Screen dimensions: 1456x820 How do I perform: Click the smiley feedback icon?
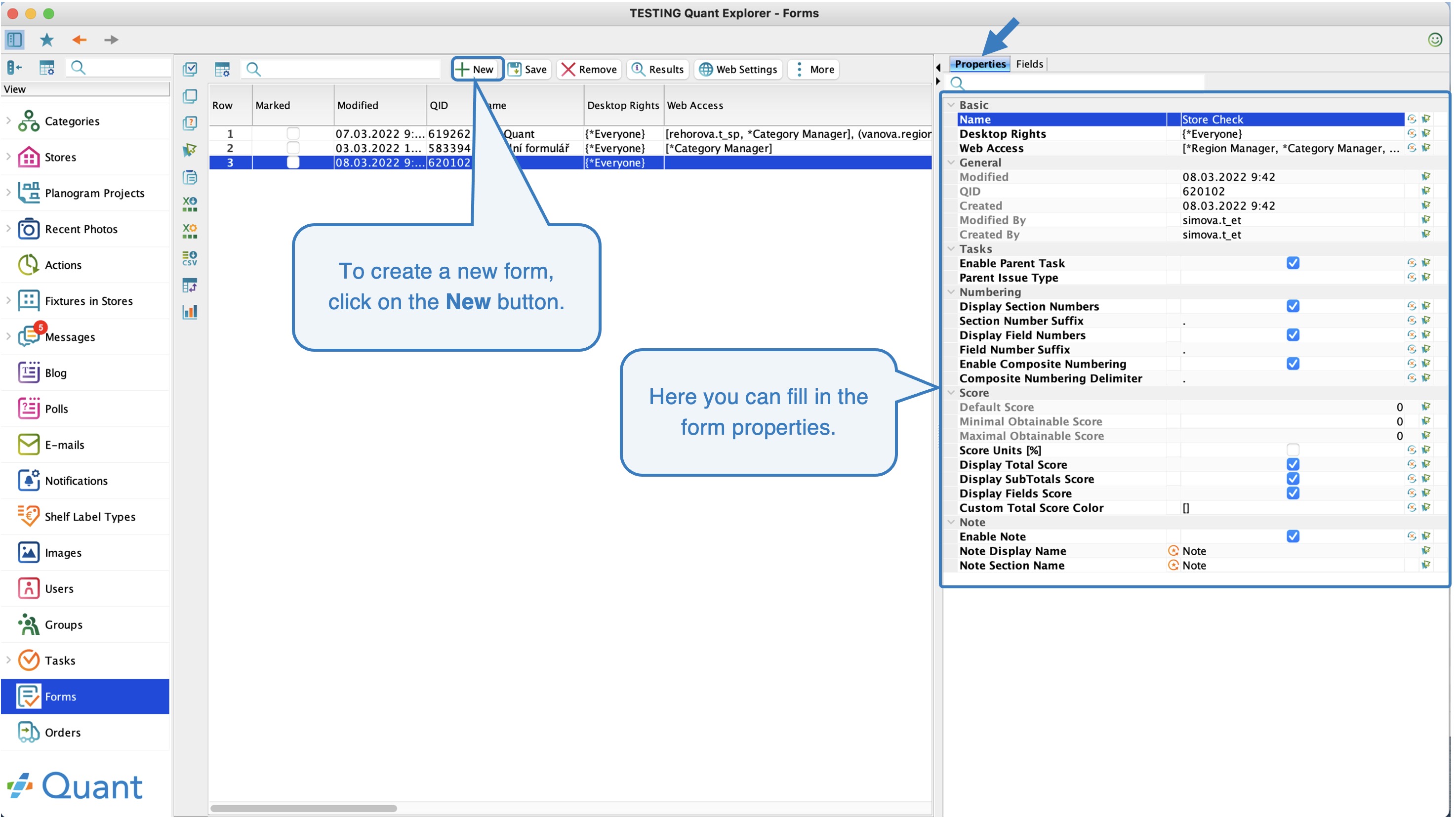point(1435,40)
